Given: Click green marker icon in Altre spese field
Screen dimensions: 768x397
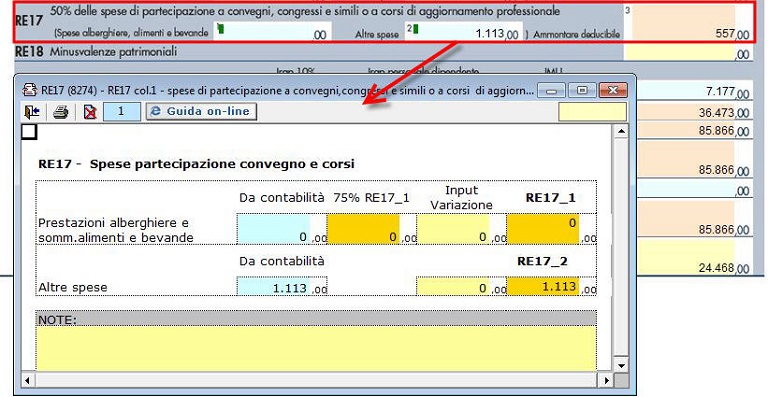Looking at the screenshot, I should coord(416,29).
